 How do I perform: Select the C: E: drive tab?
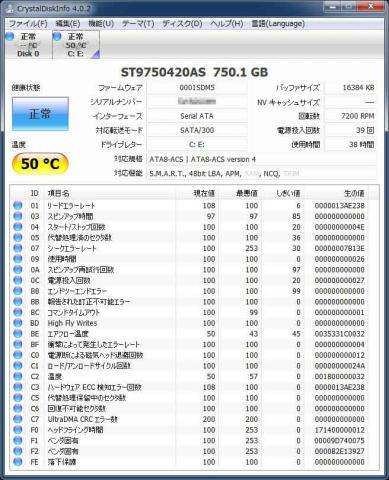click(x=76, y=45)
